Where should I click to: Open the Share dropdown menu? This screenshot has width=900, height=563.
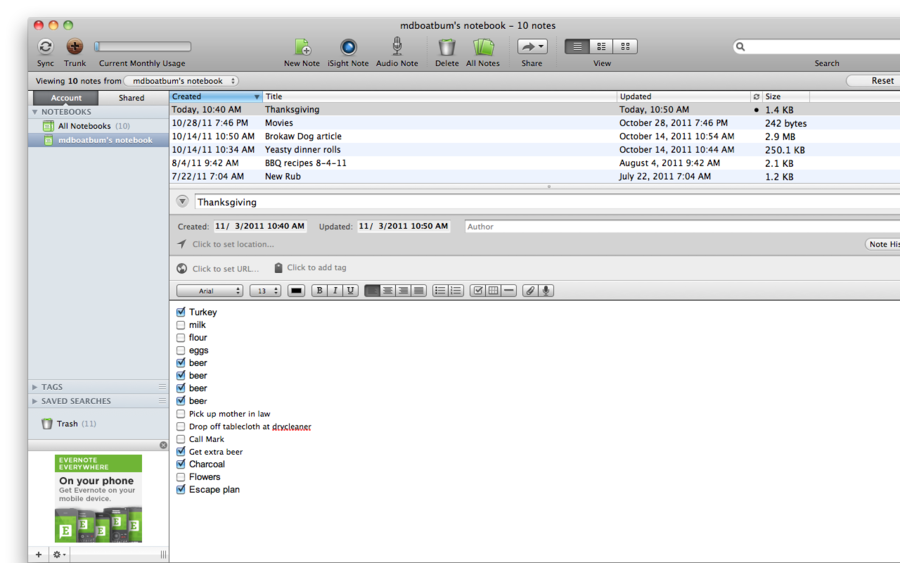click(x=532, y=47)
